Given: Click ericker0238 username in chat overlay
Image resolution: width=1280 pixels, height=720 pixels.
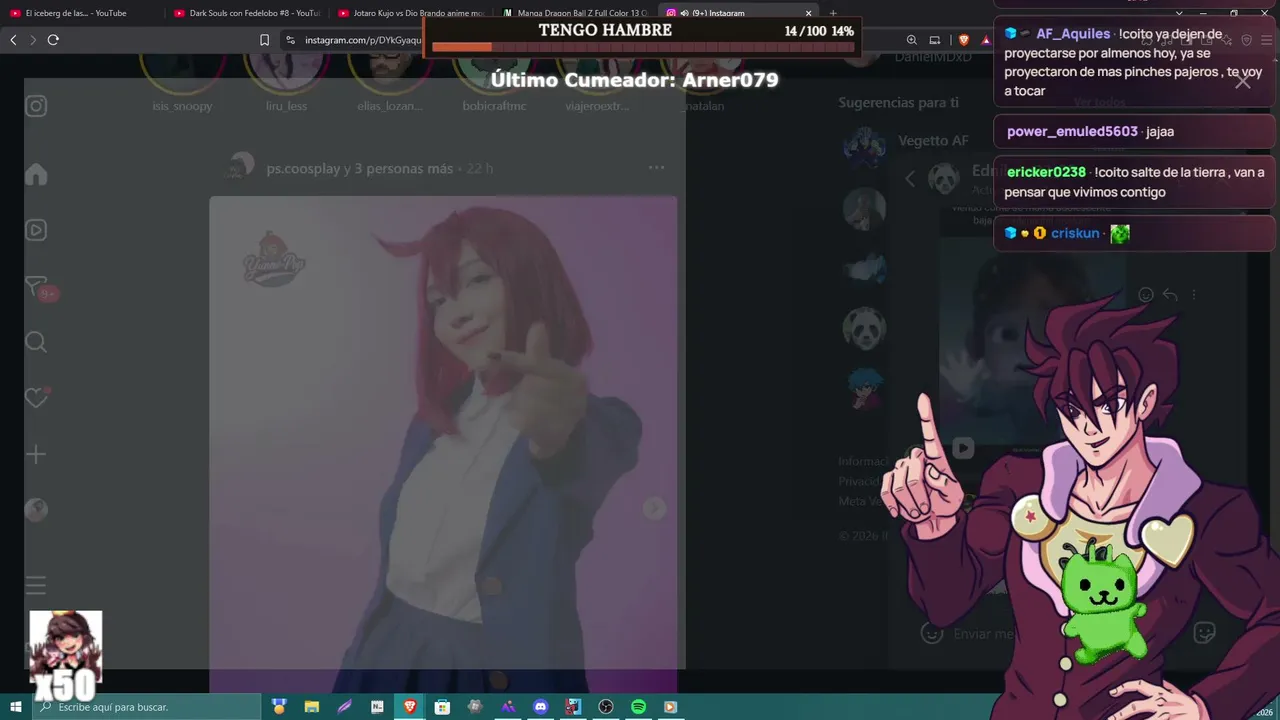Looking at the screenshot, I should [x=1046, y=172].
